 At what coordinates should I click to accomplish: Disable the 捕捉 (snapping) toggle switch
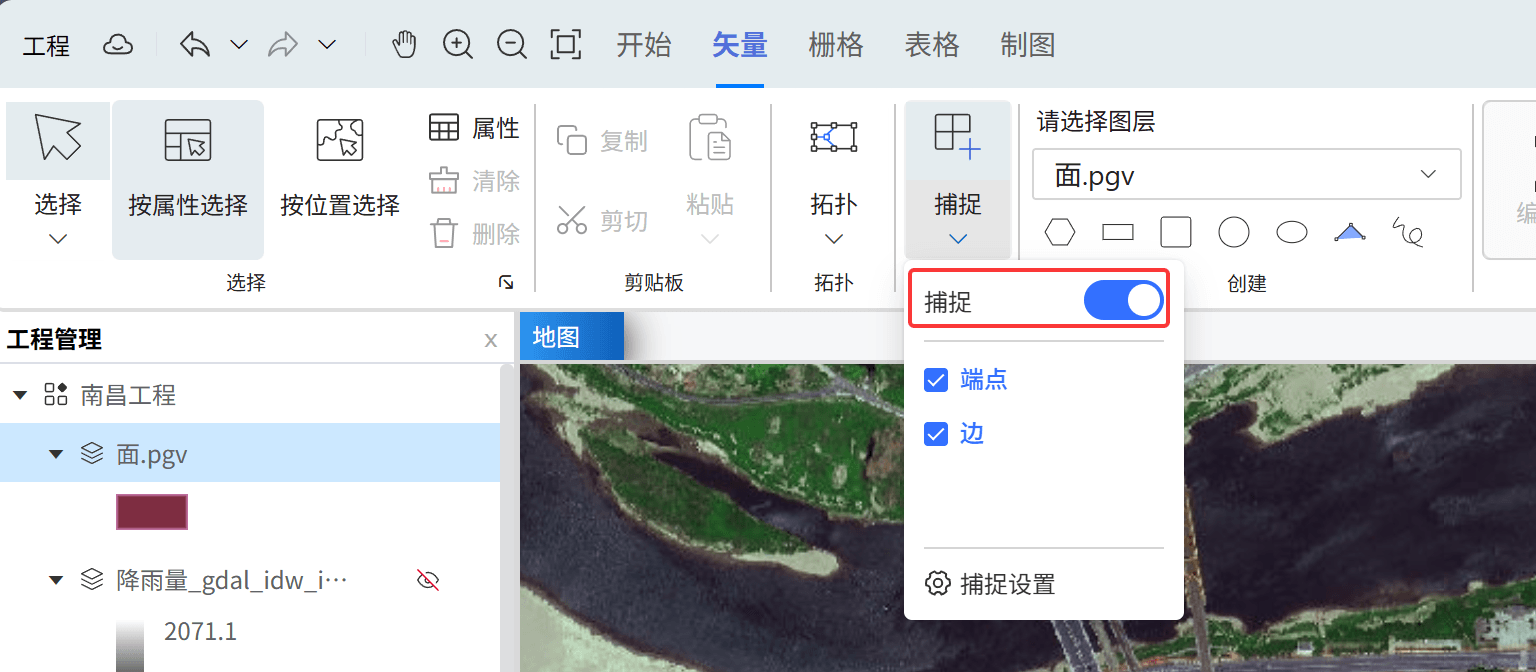1122,299
